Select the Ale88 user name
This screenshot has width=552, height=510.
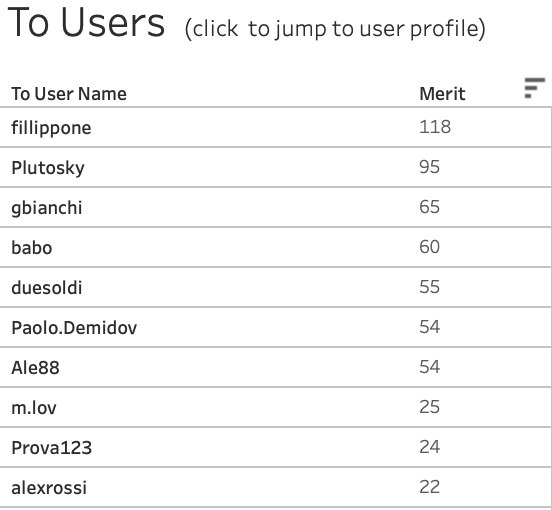tap(36, 368)
